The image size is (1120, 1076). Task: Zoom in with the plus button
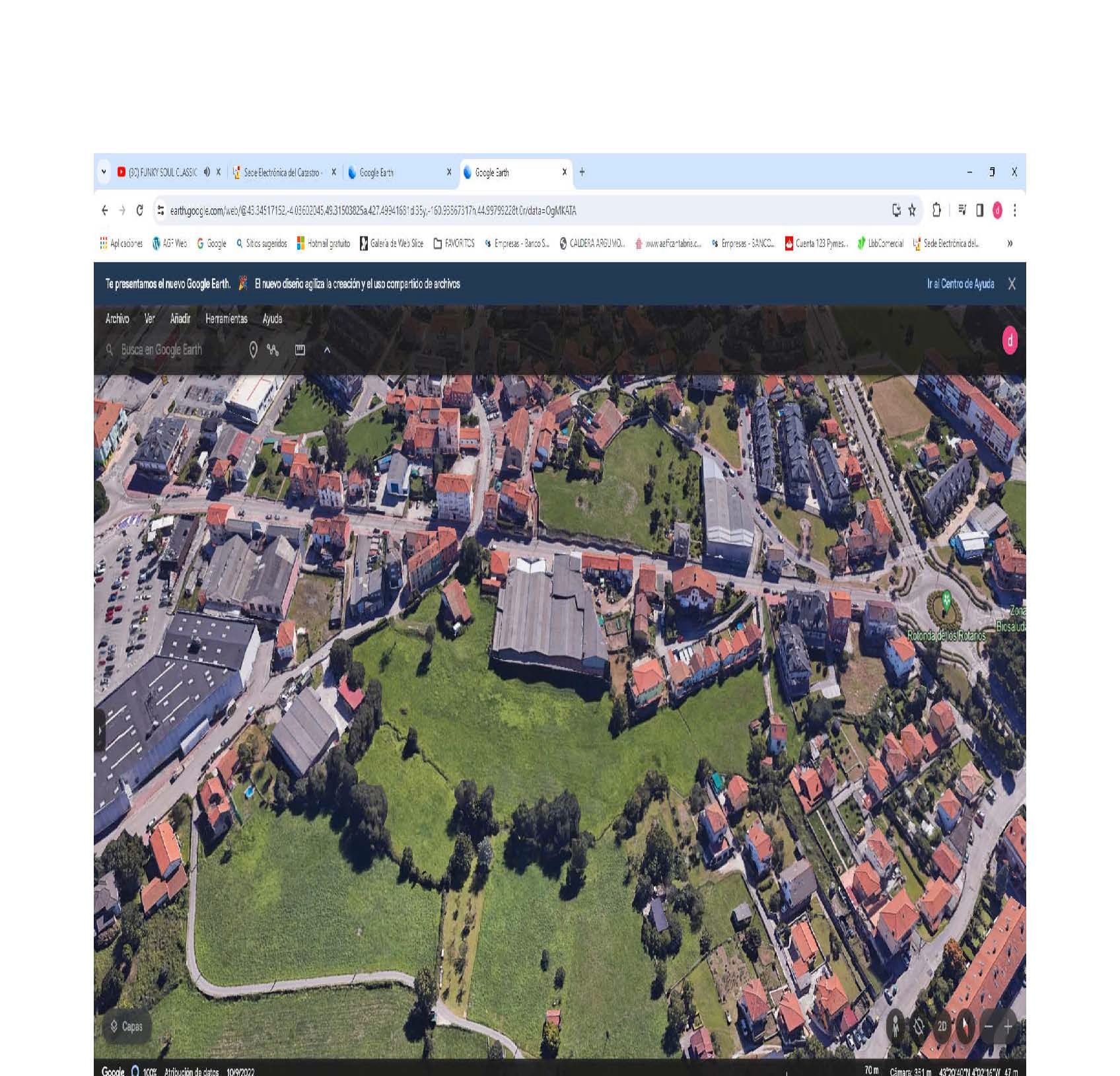pyautogui.click(x=1008, y=1026)
